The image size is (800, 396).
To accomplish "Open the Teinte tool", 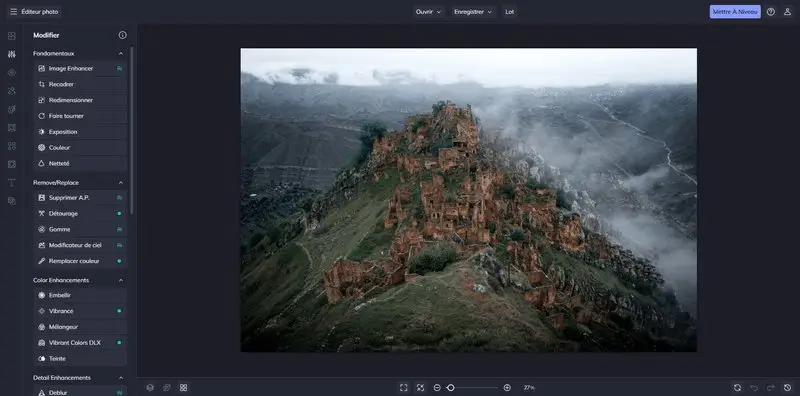I will (x=81, y=358).
